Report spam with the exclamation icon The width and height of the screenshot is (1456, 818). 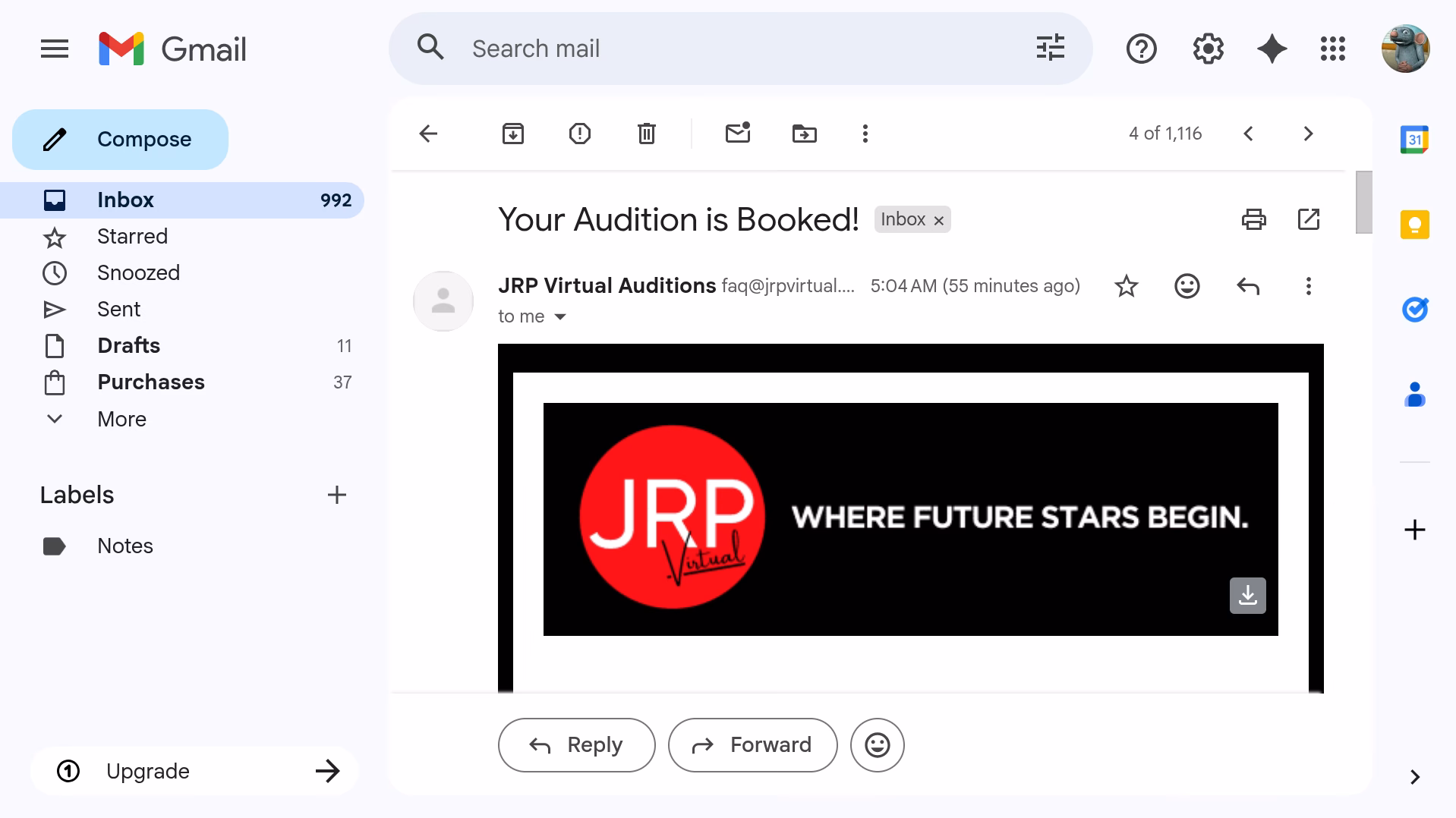[x=579, y=134]
